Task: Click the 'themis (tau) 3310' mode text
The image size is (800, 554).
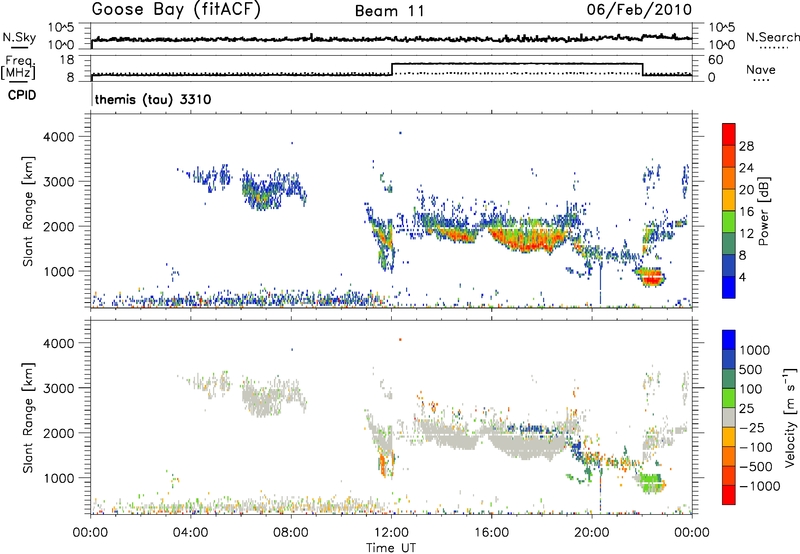Action: point(153,99)
